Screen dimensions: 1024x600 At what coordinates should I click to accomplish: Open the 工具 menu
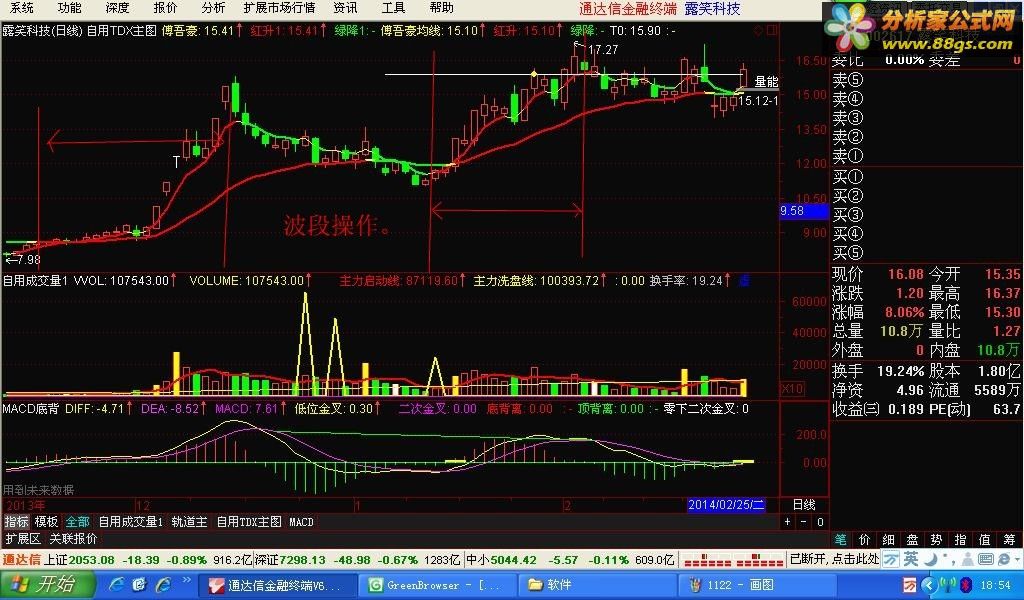point(393,8)
